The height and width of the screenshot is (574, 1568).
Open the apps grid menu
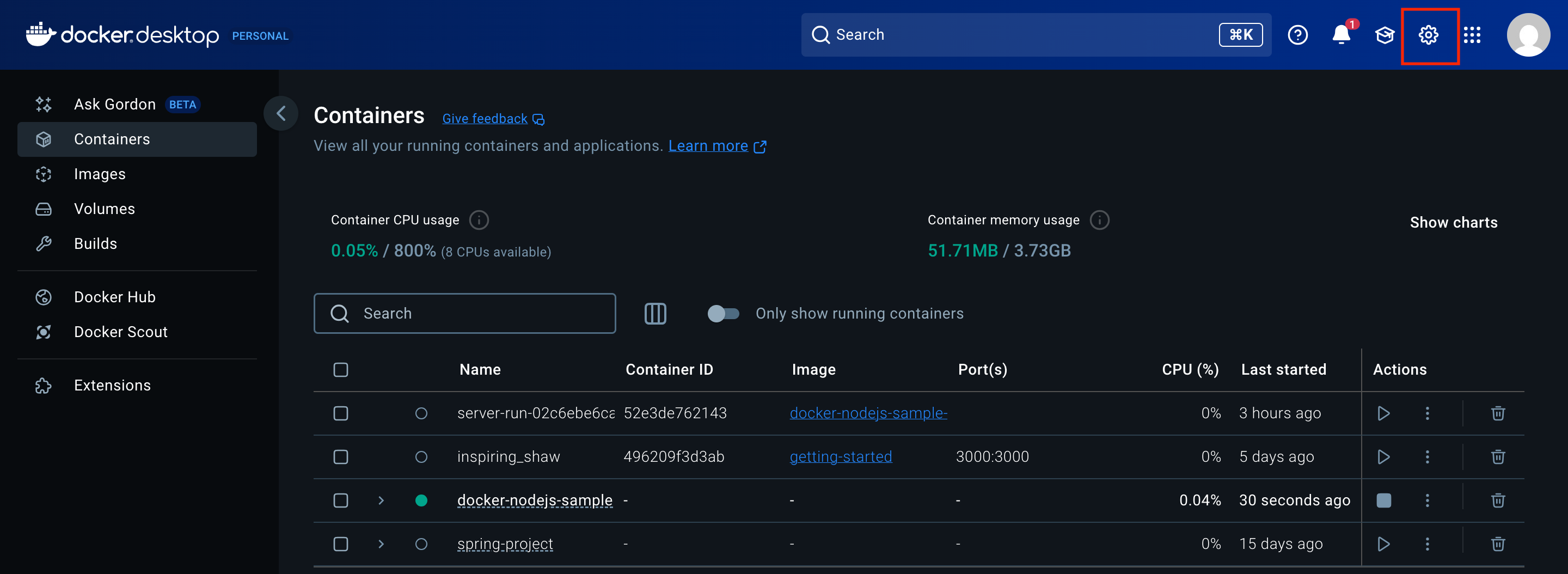[x=1472, y=35]
